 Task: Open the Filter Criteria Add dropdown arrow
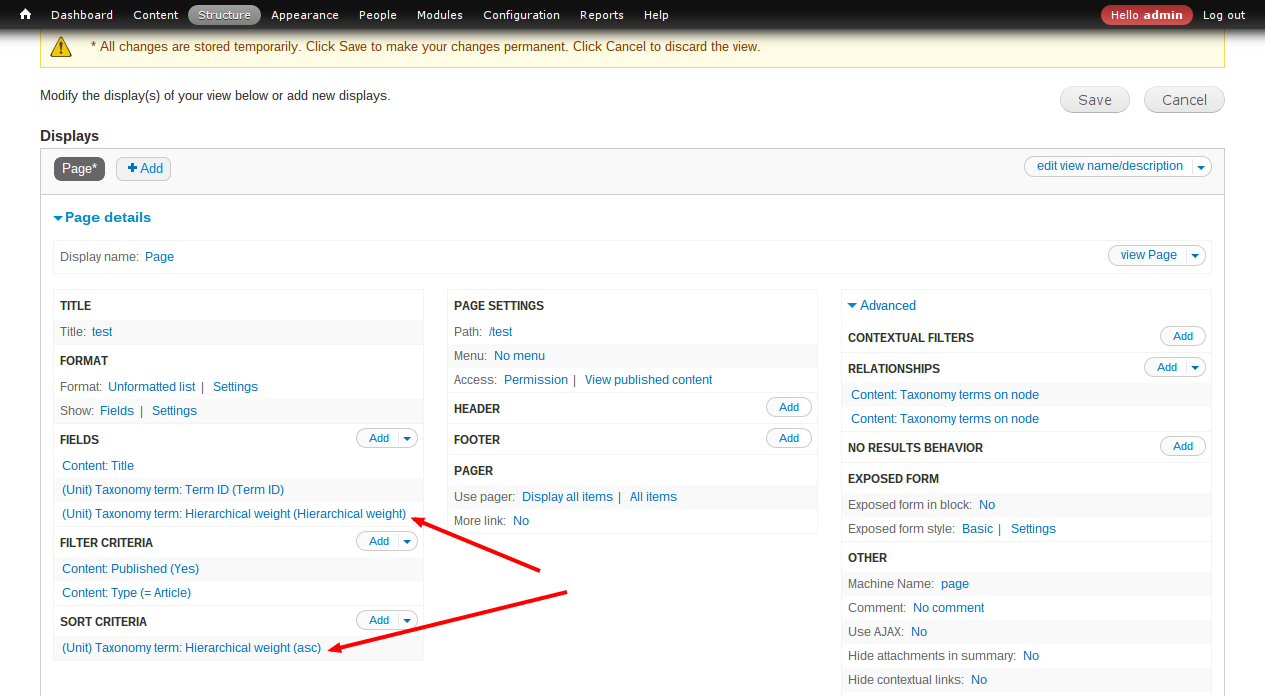click(407, 541)
